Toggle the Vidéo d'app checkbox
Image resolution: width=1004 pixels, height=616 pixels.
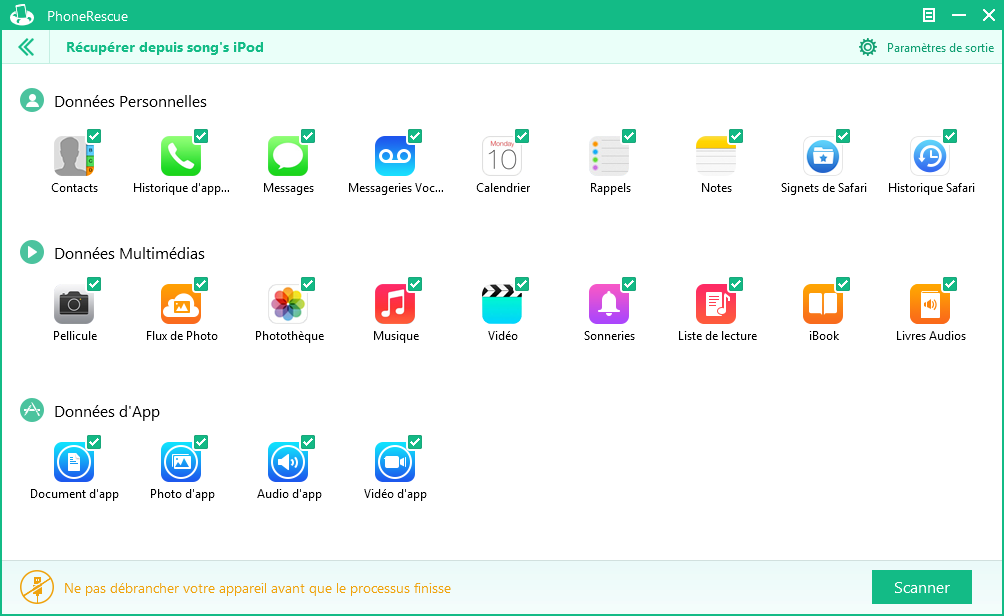tap(415, 442)
